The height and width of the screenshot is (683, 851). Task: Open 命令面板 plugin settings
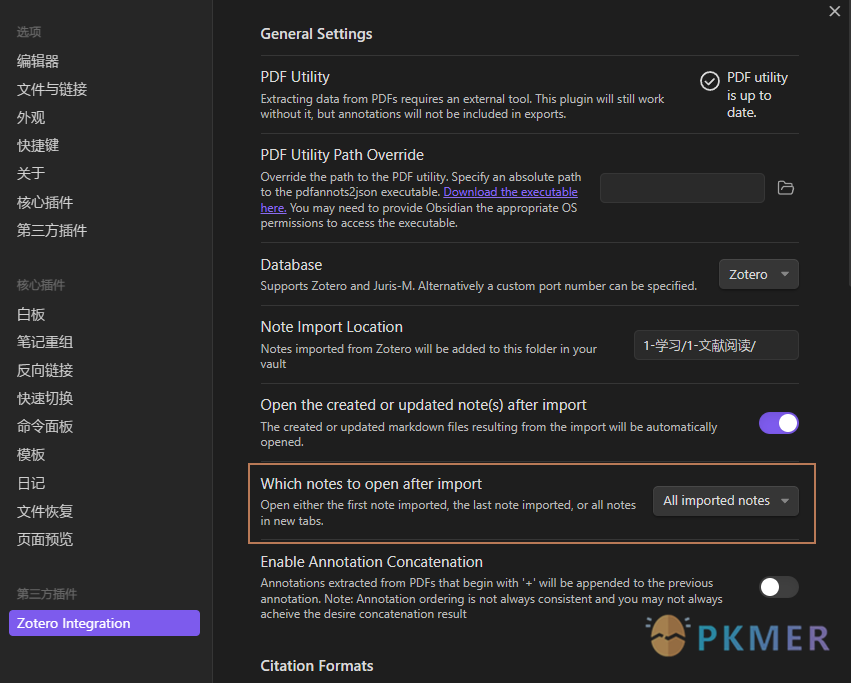coord(45,427)
